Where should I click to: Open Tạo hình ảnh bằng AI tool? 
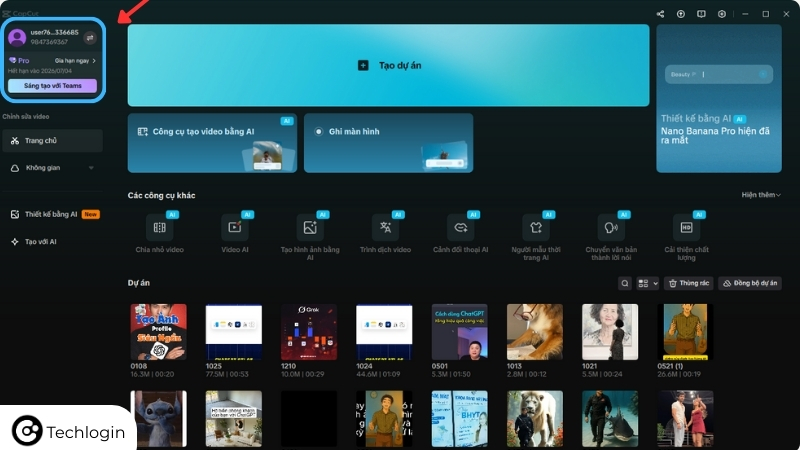(310, 228)
